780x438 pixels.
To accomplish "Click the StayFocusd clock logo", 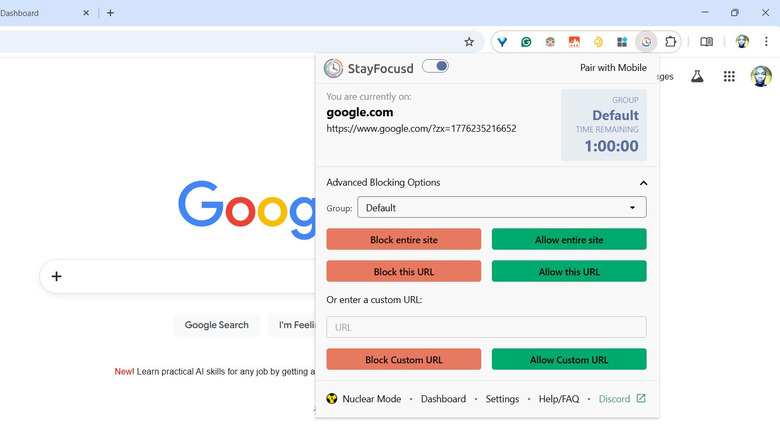I will (x=333, y=68).
